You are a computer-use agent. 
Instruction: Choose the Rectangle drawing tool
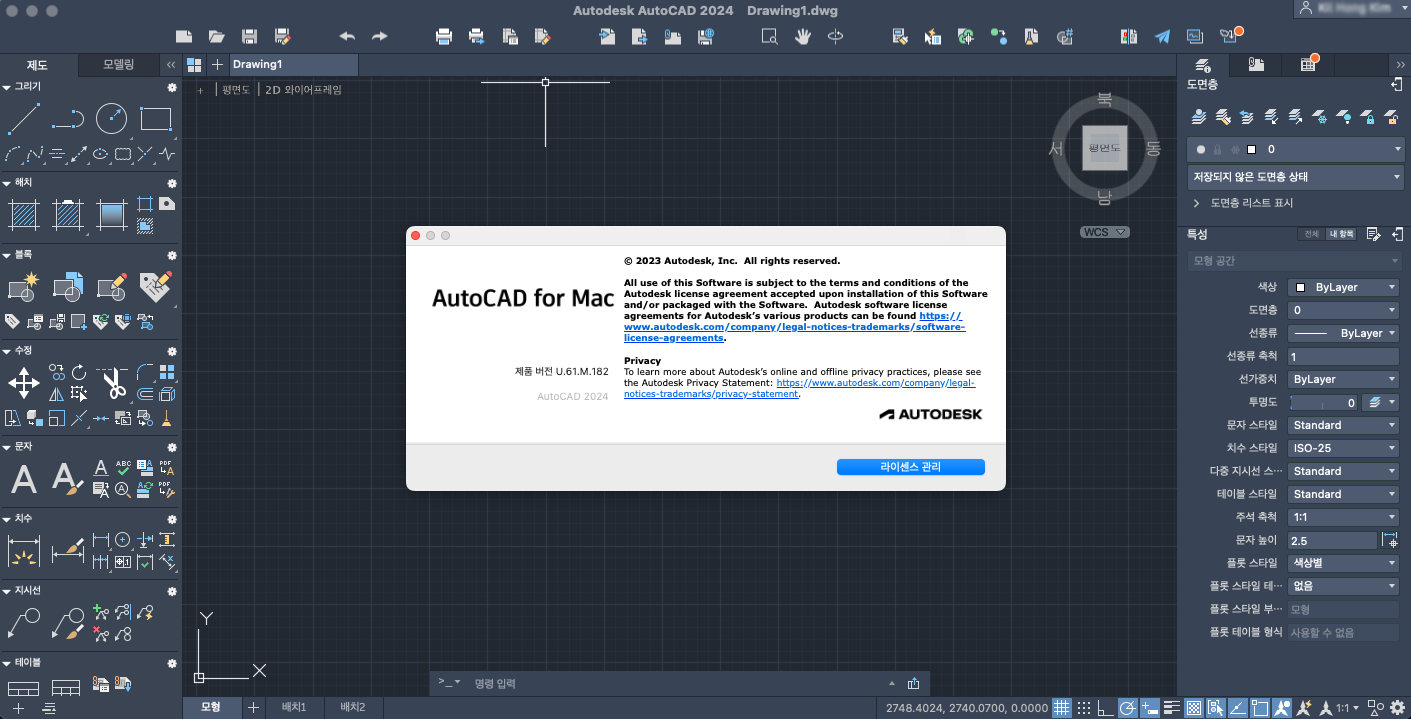click(x=156, y=119)
